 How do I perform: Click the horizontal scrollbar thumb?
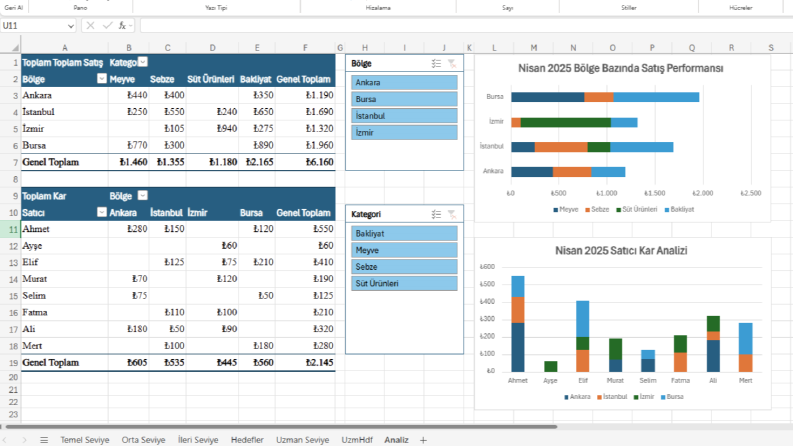click(x=281, y=427)
